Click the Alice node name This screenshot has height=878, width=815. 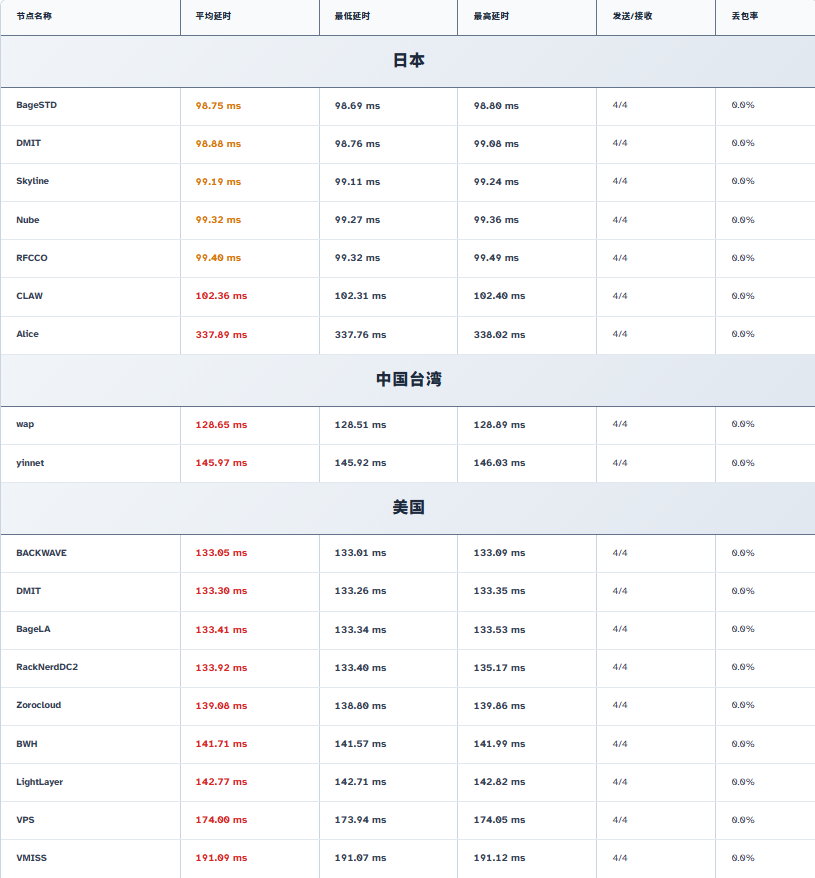click(x=27, y=334)
